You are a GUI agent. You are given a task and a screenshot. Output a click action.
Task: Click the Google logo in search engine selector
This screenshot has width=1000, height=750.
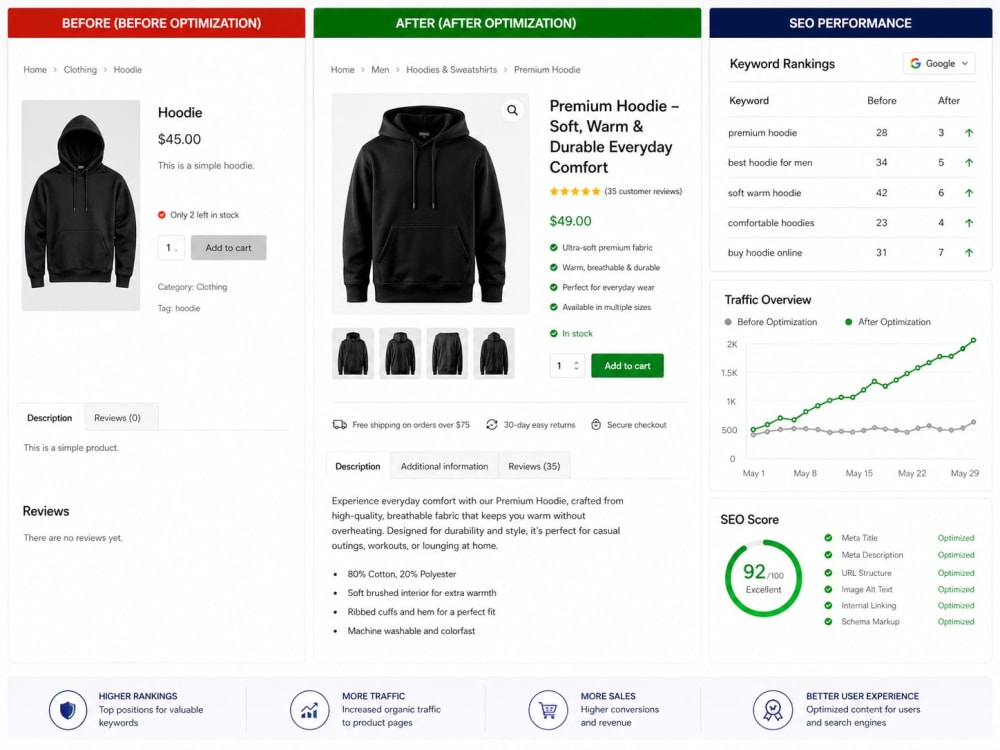tap(916, 64)
